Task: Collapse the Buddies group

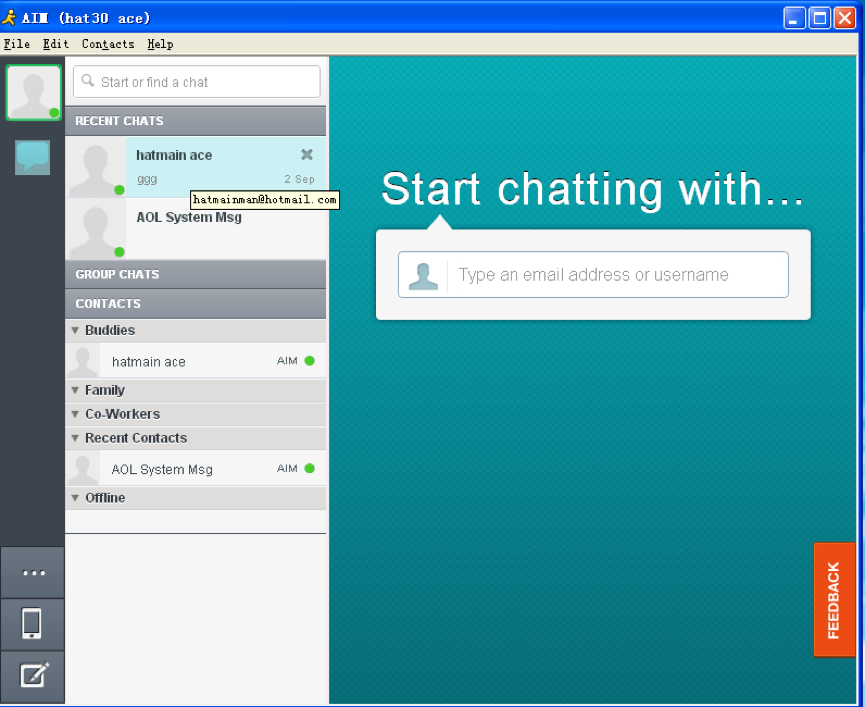Action: click(x=75, y=330)
